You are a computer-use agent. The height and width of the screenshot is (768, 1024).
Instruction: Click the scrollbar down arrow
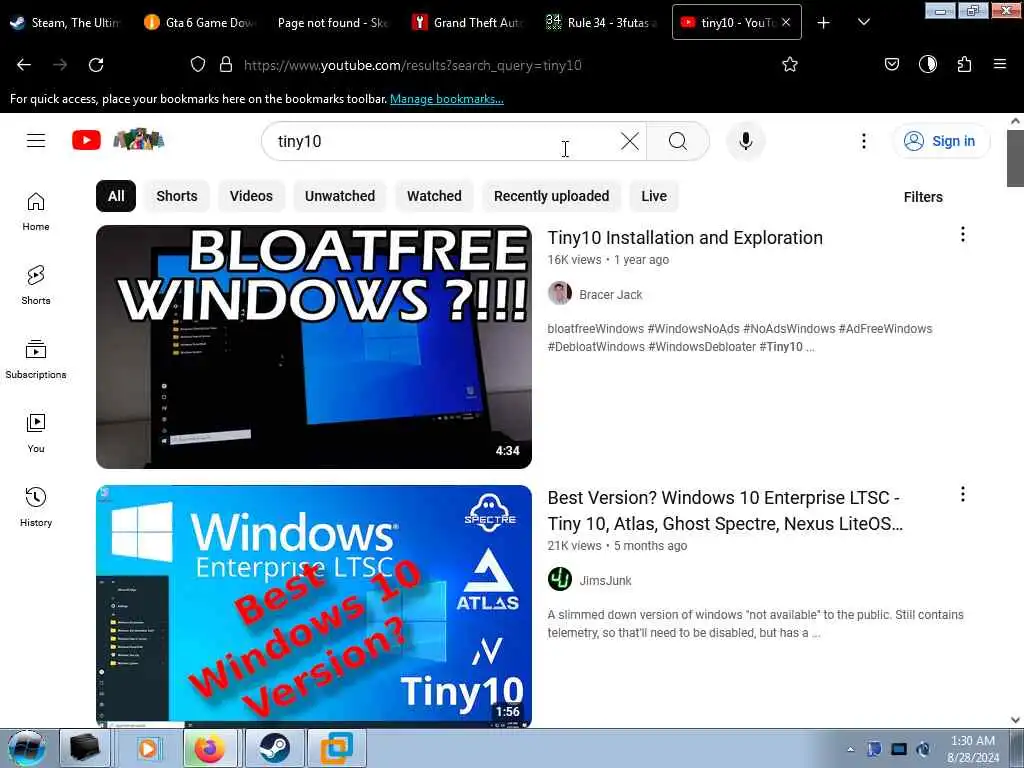1015,720
